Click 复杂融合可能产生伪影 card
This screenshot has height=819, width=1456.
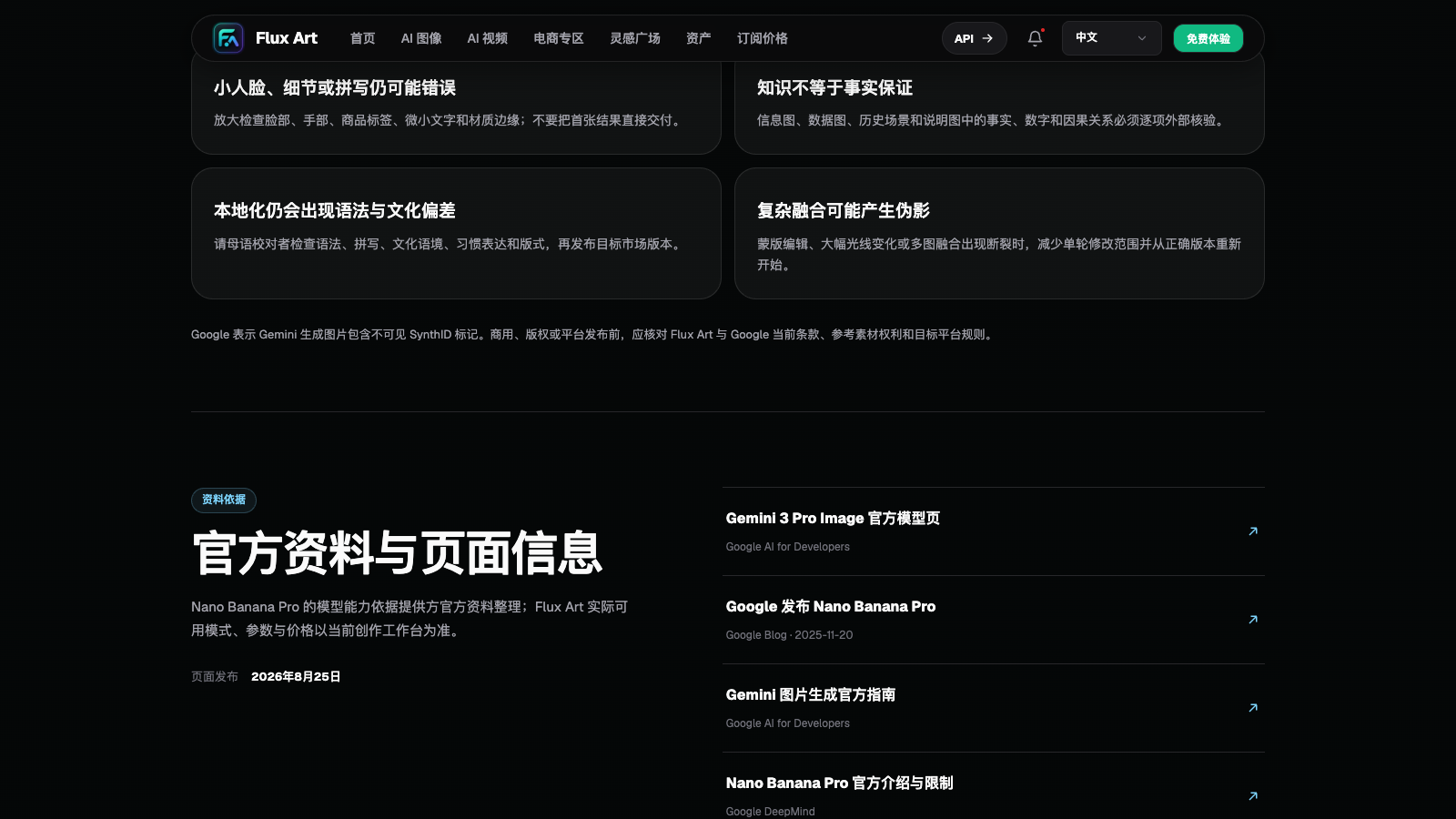pyautogui.click(x=999, y=233)
